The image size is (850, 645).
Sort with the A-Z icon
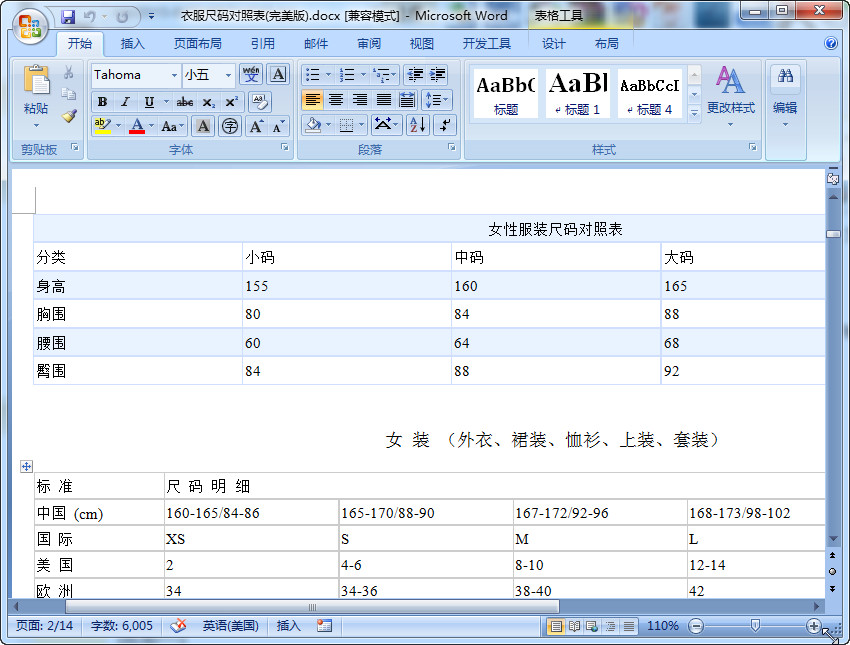pyautogui.click(x=417, y=125)
